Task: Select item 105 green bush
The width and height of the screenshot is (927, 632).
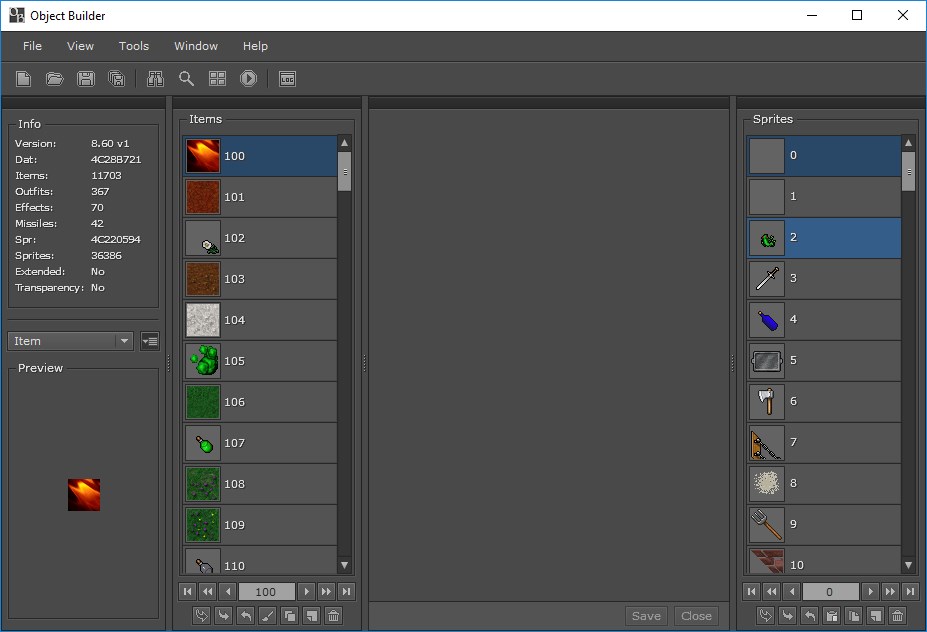Action: click(x=260, y=361)
